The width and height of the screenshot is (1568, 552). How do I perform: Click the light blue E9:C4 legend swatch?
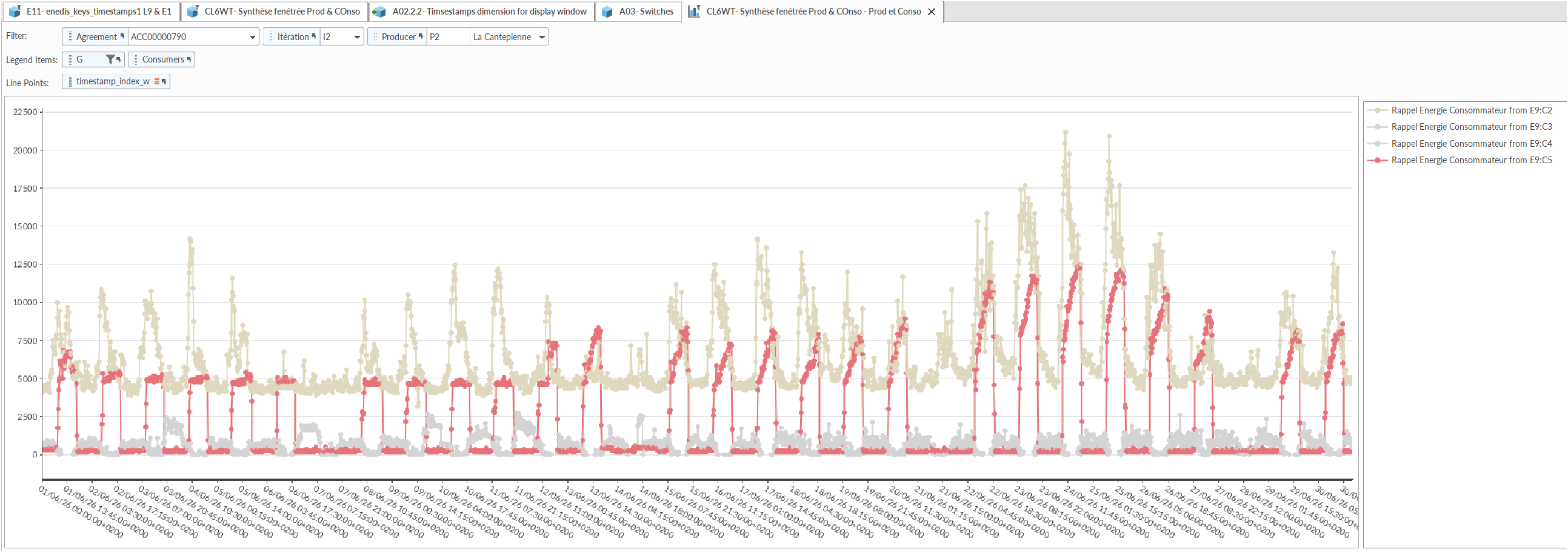coord(1378,144)
